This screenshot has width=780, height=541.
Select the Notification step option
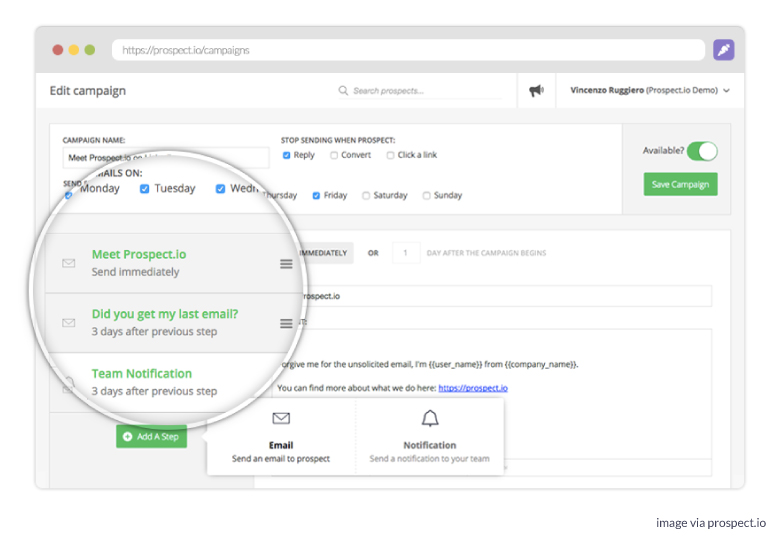(430, 437)
